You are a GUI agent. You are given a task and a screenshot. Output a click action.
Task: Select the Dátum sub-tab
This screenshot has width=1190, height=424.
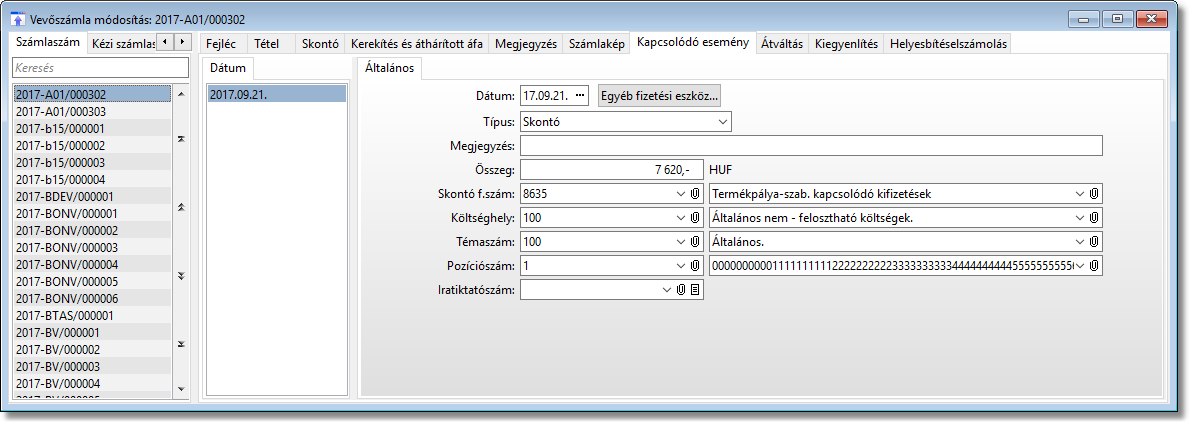[x=228, y=68]
